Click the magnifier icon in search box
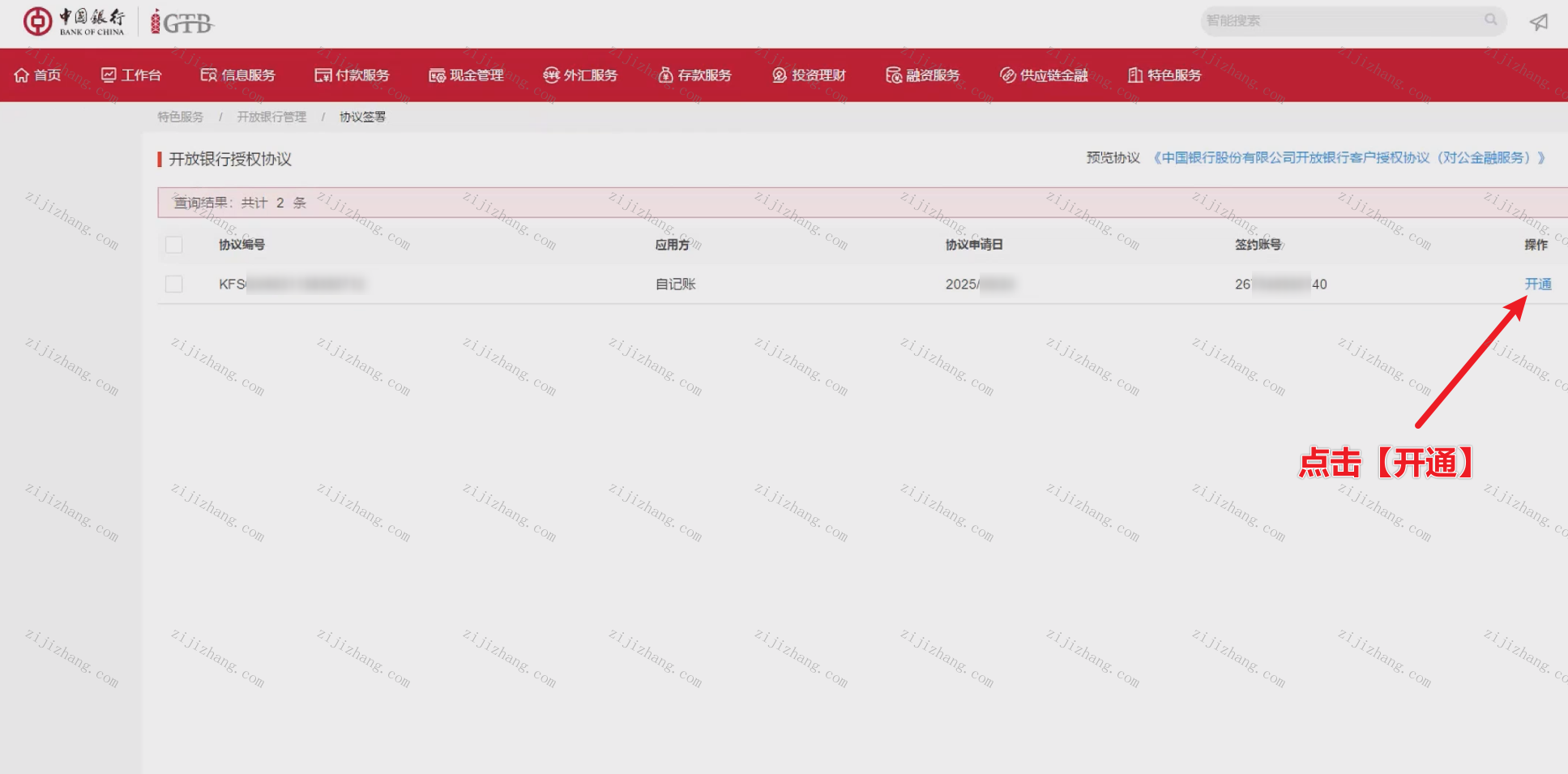Image resolution: width=1568 pixels, height=774 pixels. tap(1490, 20)
